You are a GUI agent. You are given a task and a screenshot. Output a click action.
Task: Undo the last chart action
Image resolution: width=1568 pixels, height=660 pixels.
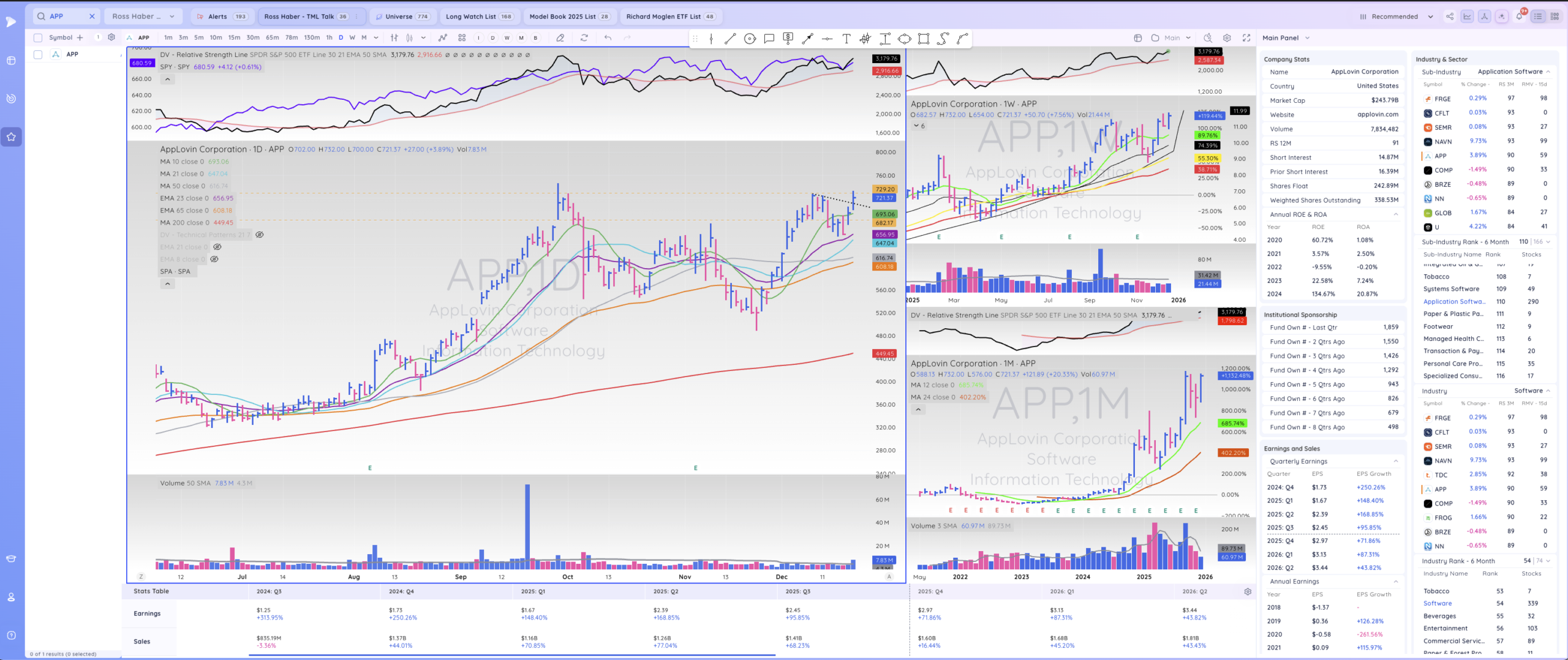tap(608, 38)
